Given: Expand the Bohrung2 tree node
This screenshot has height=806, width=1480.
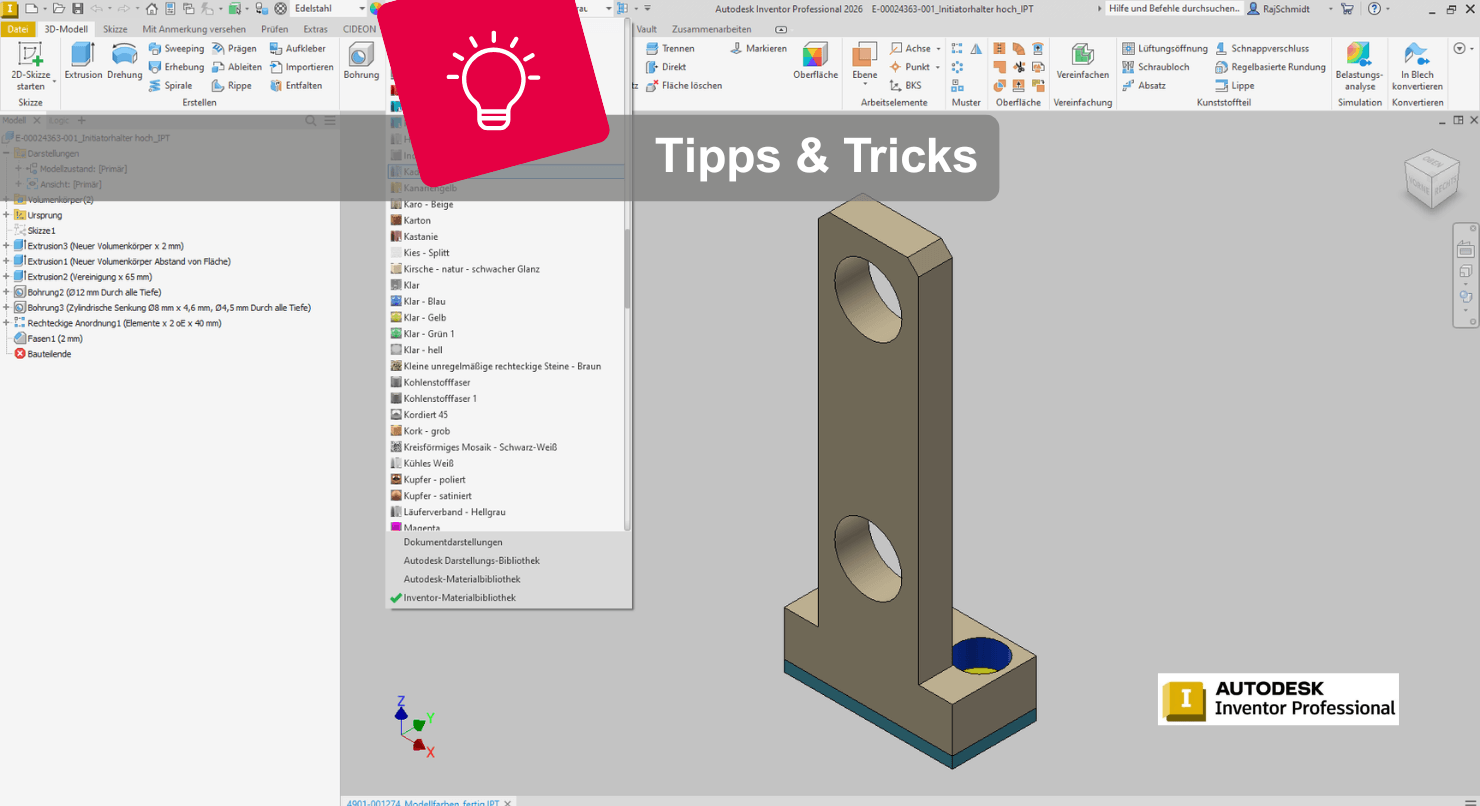Looking at the screenshot, I should 7,292.
